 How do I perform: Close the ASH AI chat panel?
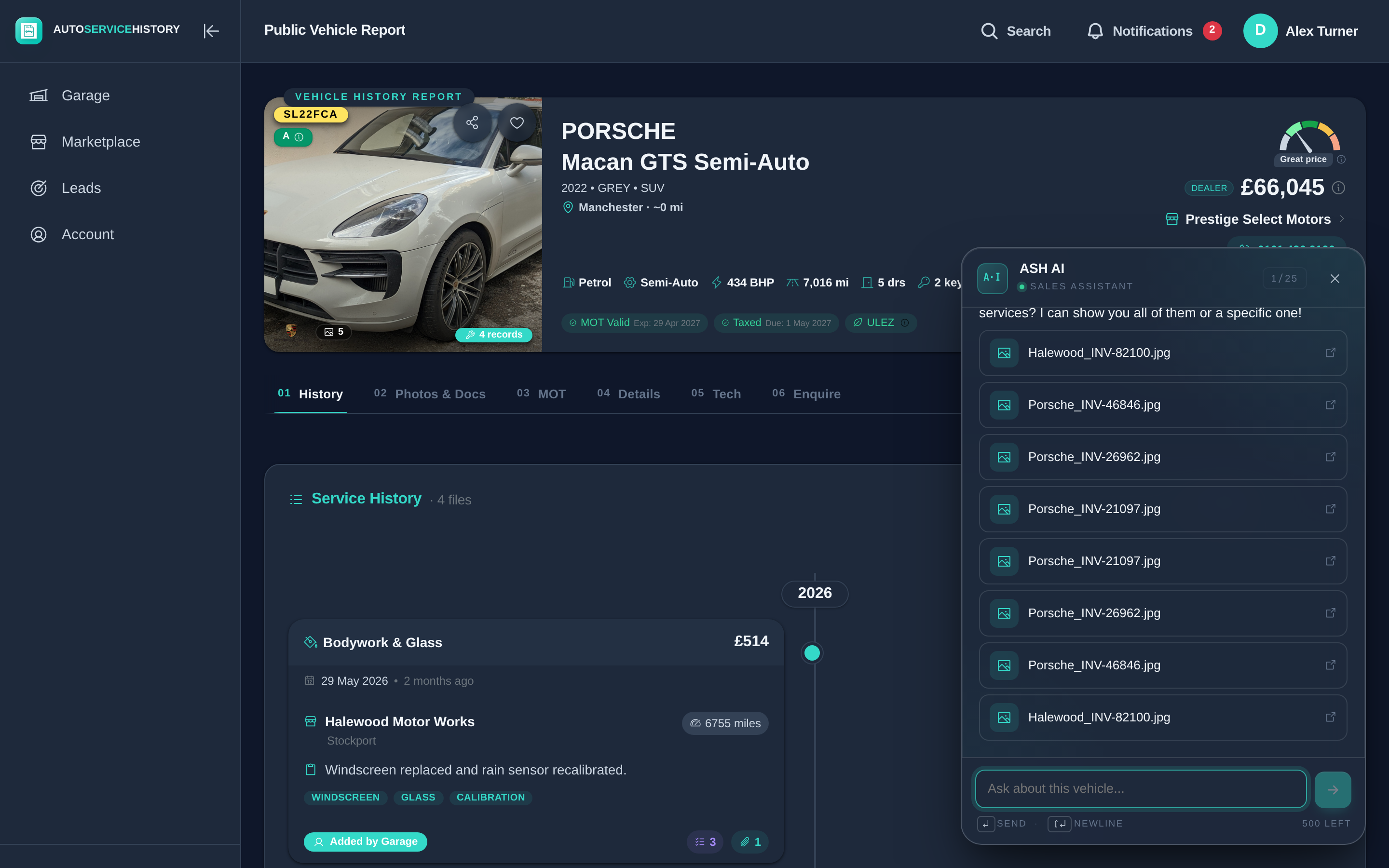tap(1335, 278)
